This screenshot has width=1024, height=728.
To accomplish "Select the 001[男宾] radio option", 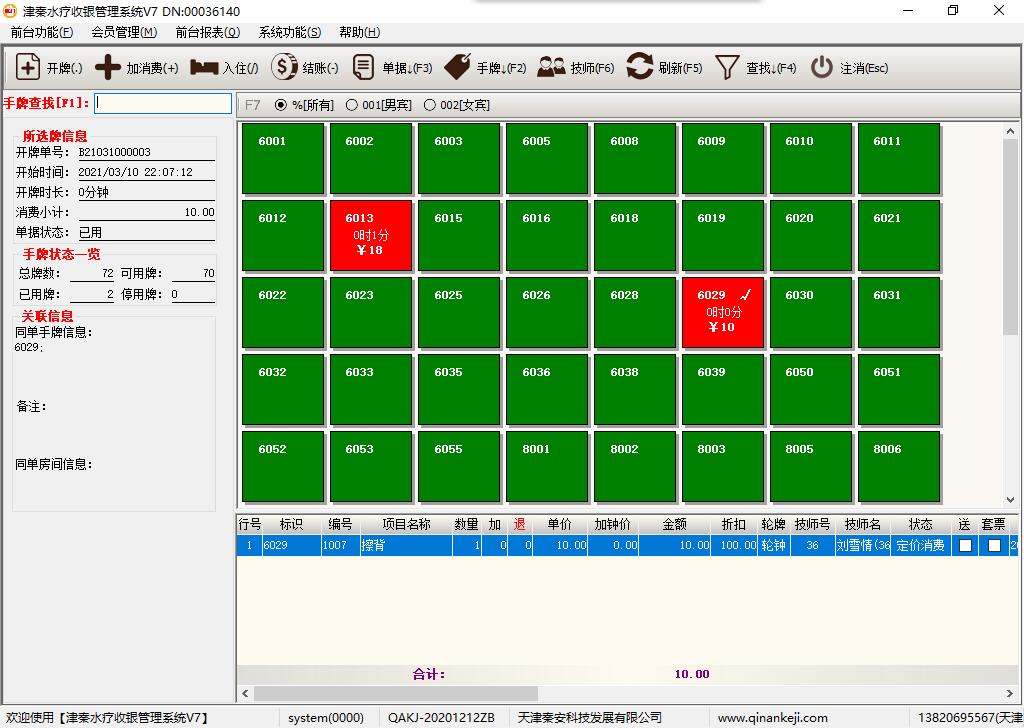I will click(352, 105).
